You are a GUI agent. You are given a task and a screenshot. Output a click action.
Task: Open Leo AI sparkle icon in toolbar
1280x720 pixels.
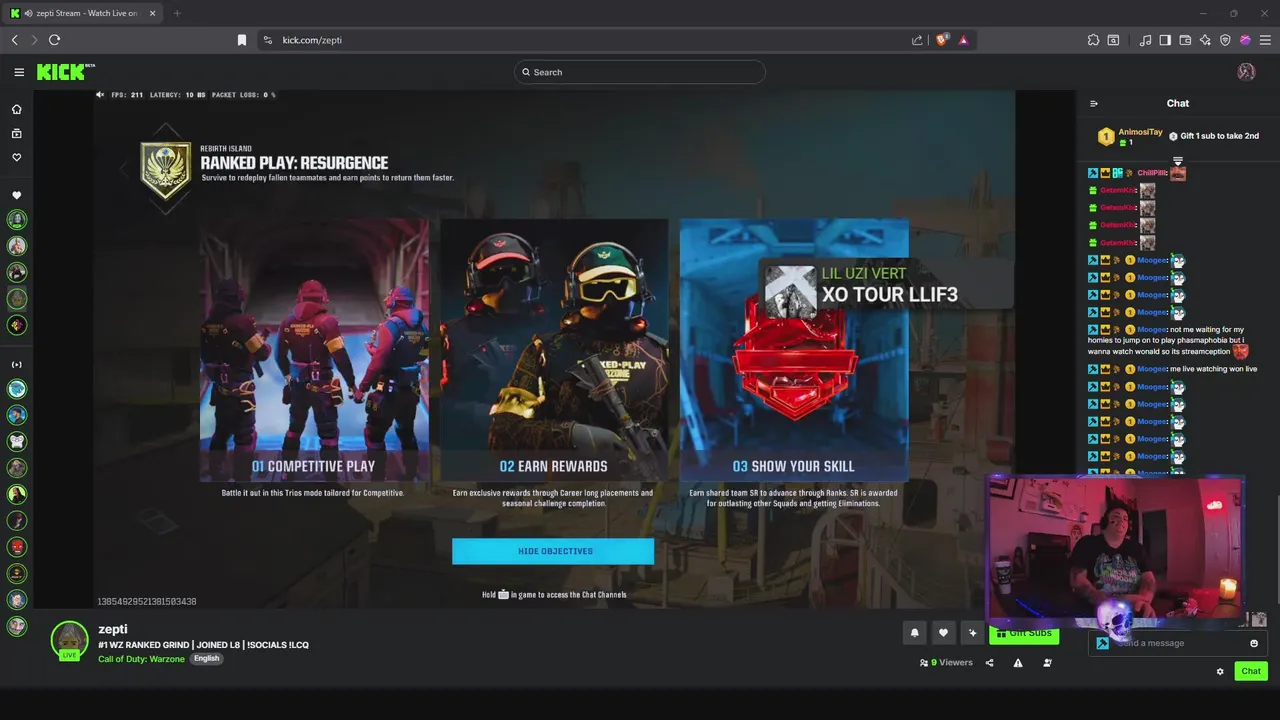(1205, 40)
